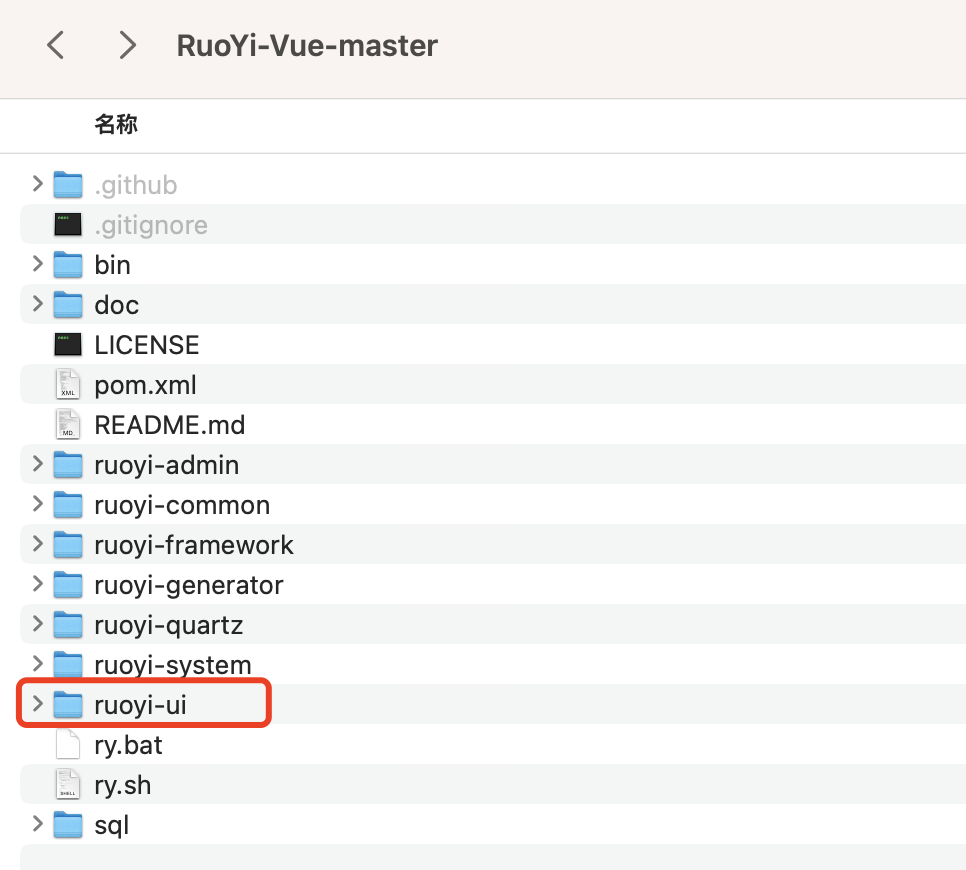Click the .gitignore file icon

[67, 225]
